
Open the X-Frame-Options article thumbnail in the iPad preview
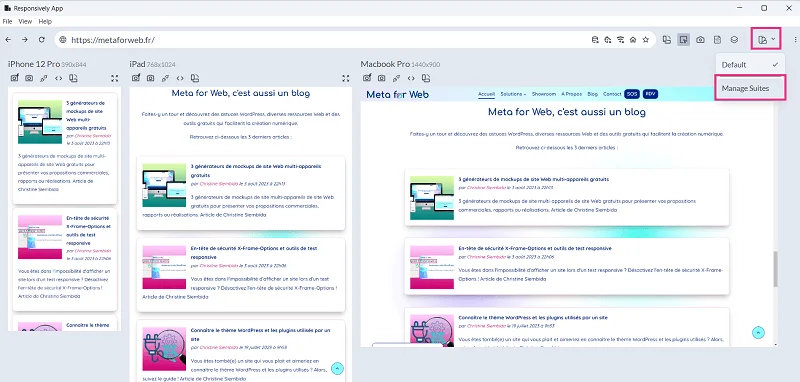click(x=164, y=267)
